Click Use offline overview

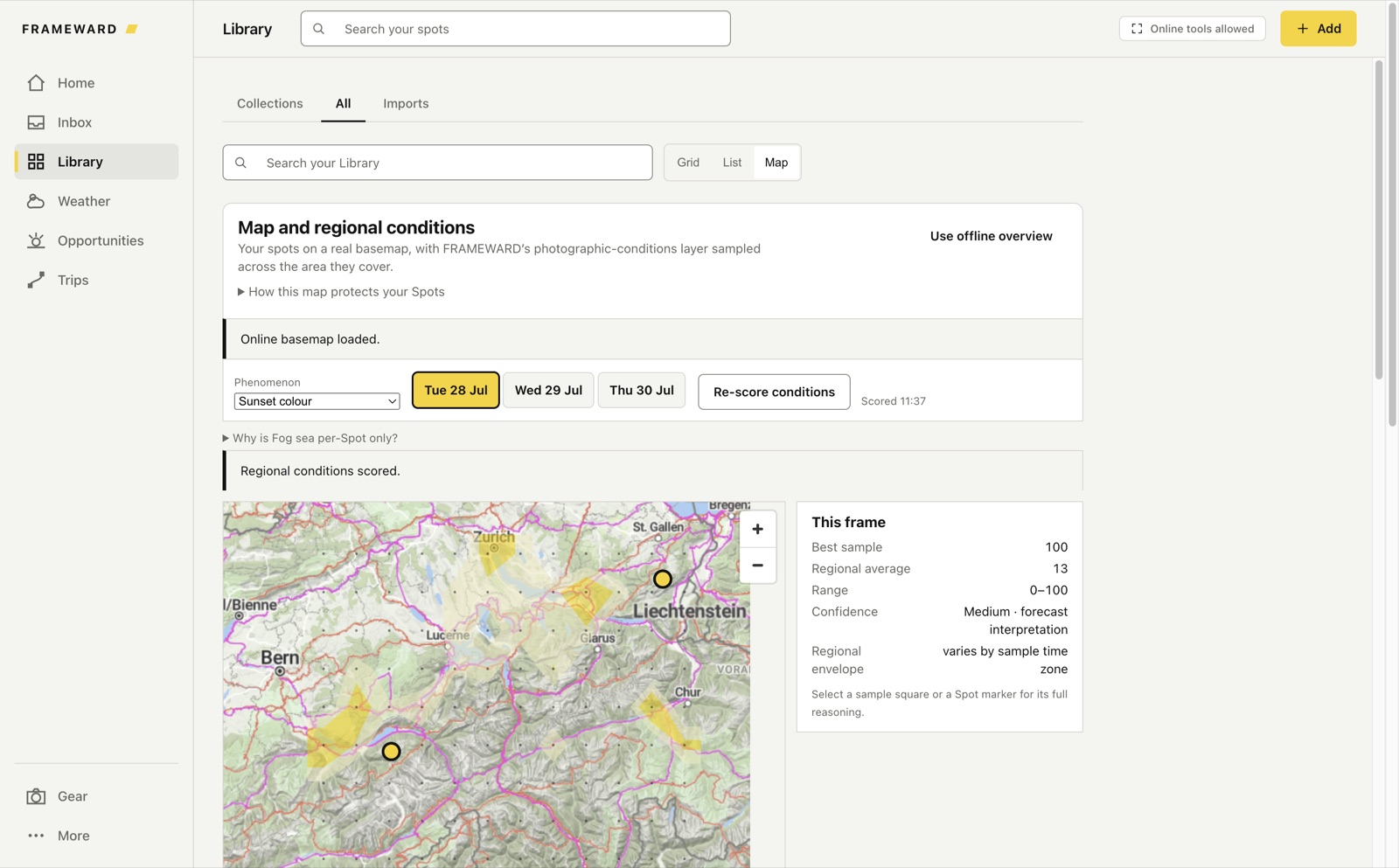[x=991, y=236]
